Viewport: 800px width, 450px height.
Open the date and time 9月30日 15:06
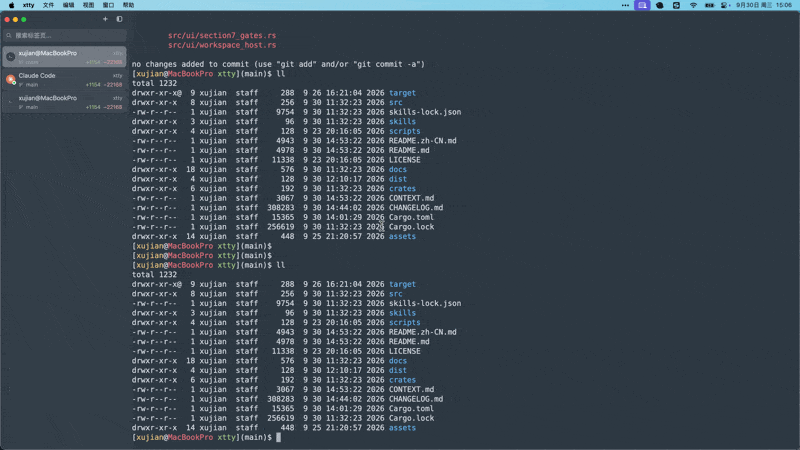tap(764, 5)
